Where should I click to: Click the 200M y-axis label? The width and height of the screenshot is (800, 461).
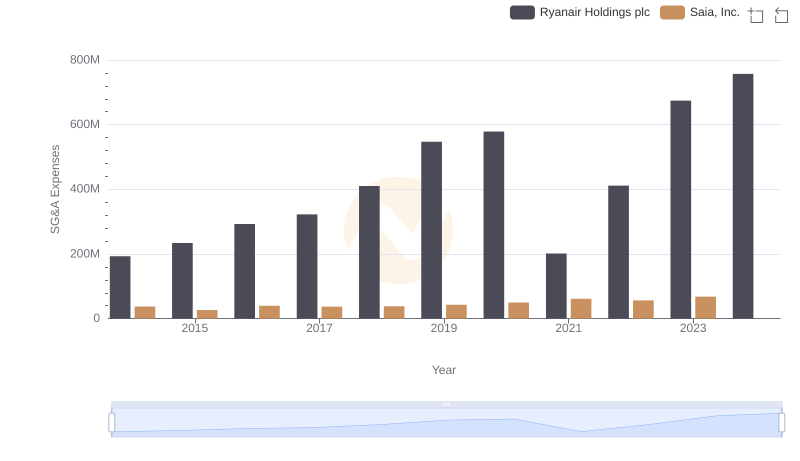pyautogui.click(x=85, y=254)
